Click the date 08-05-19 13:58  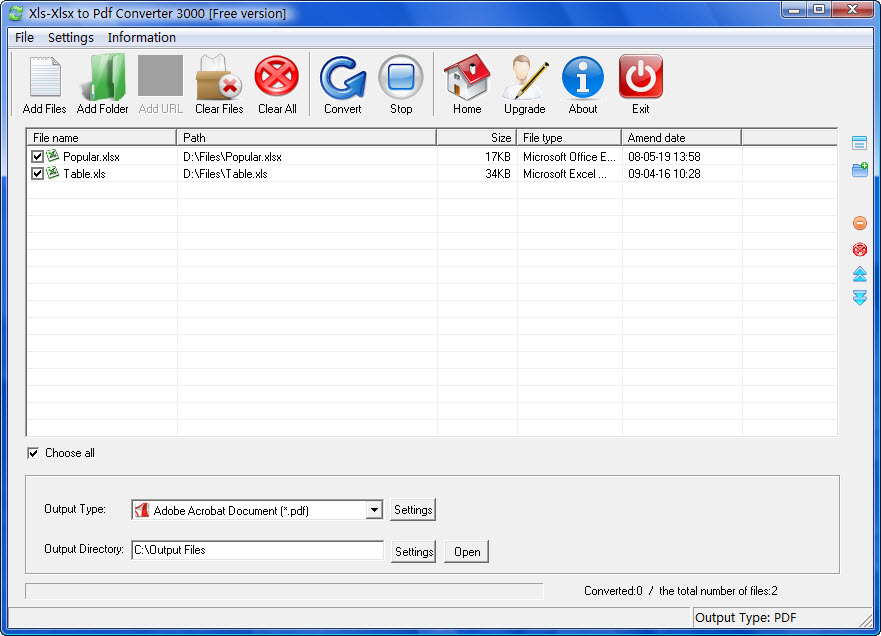(664, 157)
